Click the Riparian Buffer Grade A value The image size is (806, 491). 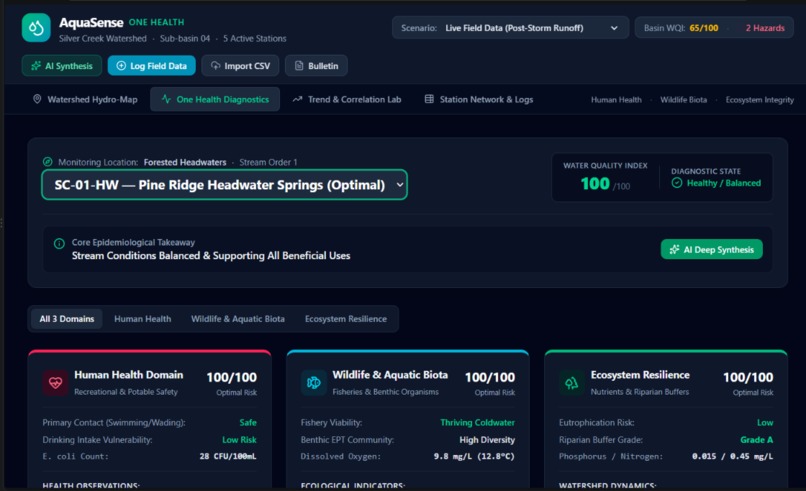coord(757,440)
